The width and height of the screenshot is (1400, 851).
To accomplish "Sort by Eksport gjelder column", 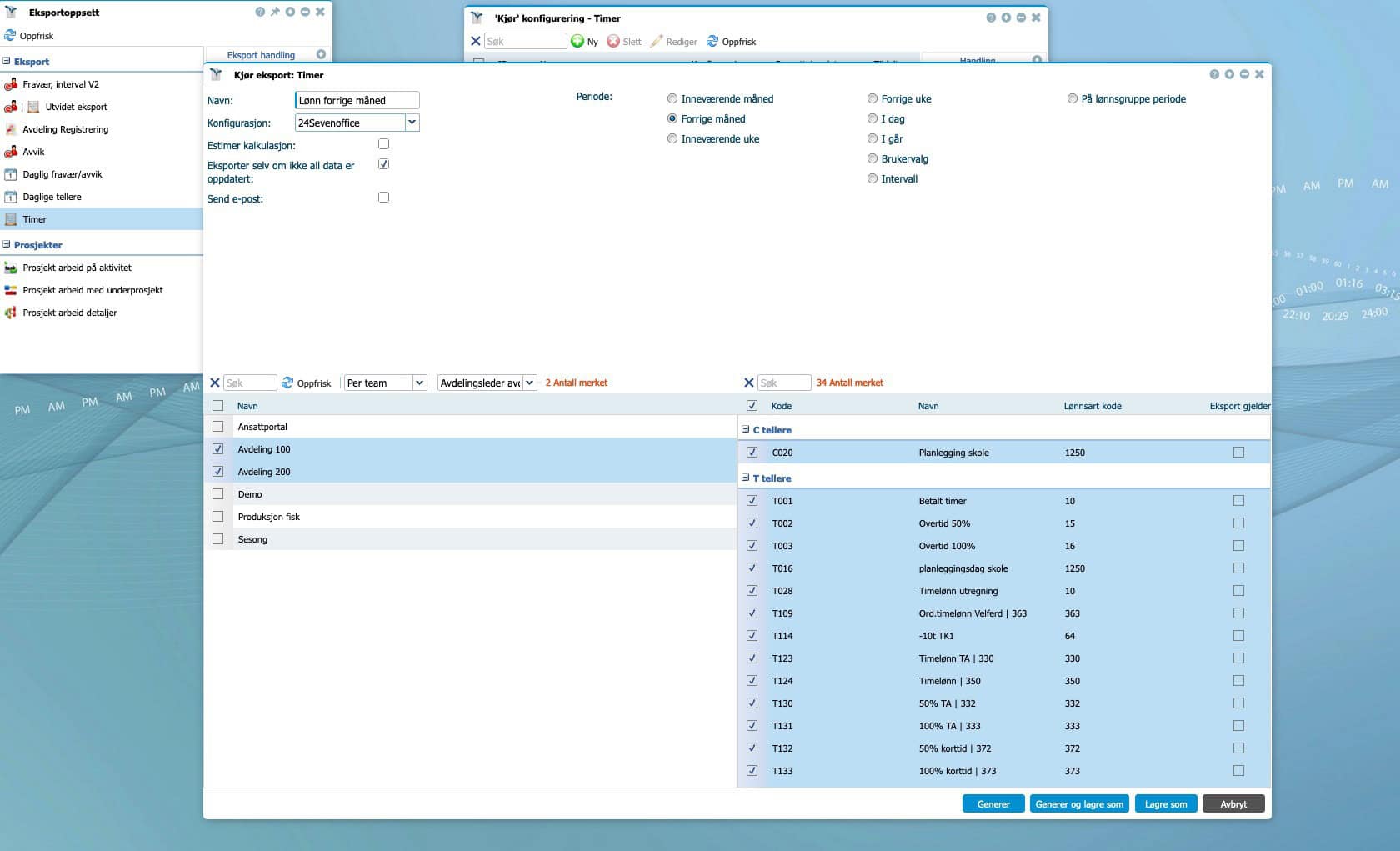I will click(x=1240, y=406).
